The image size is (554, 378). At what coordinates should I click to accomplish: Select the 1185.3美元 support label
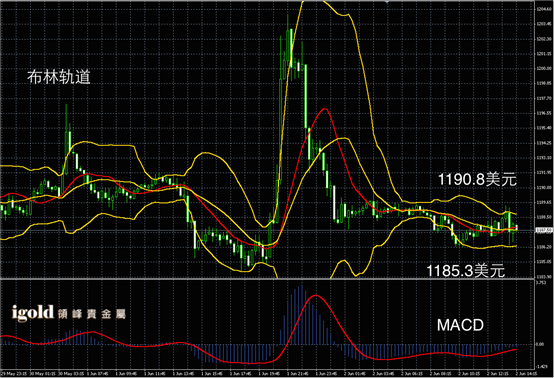click(466, 271)
